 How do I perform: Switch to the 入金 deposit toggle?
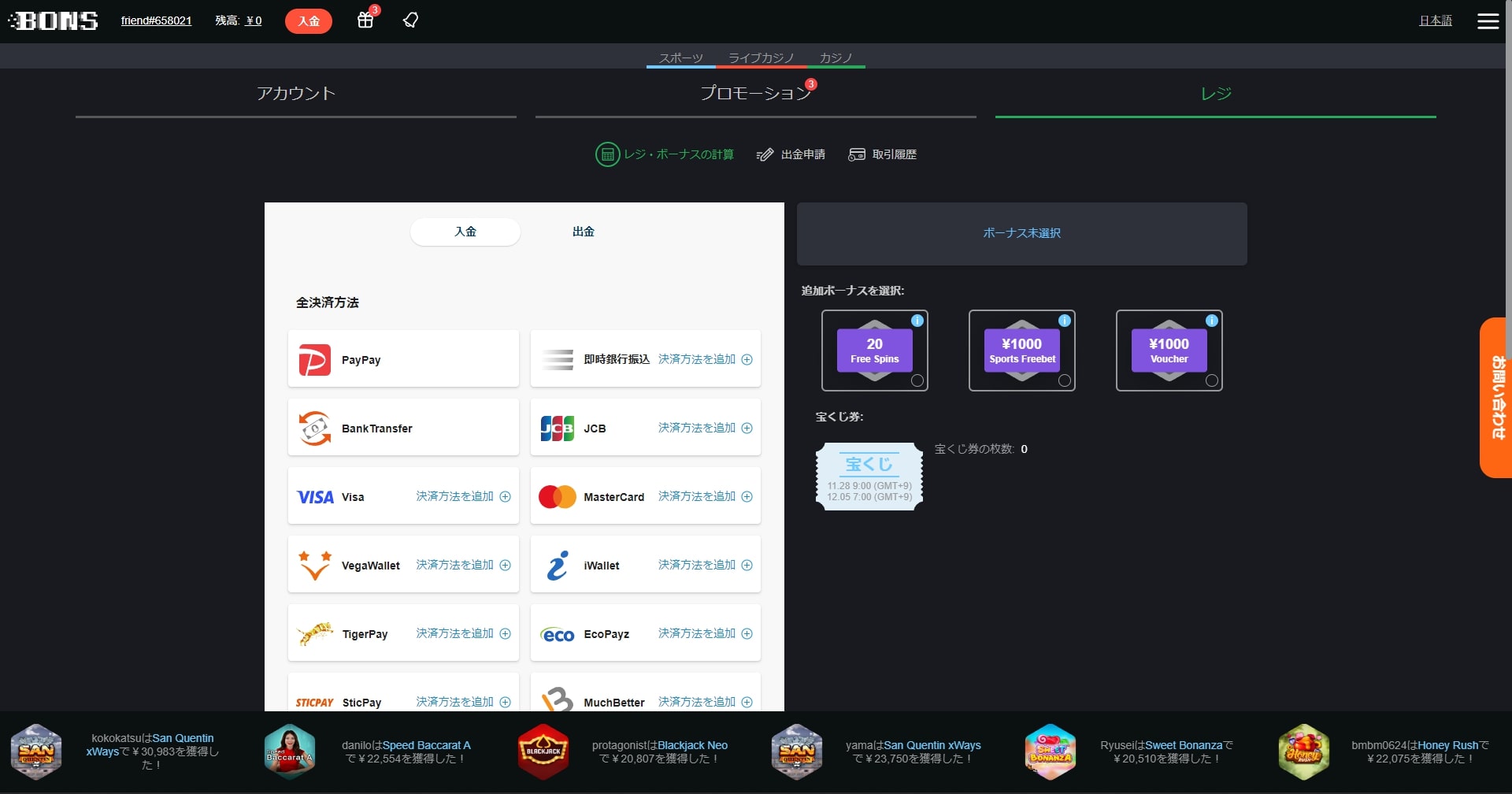click(465, 232)
